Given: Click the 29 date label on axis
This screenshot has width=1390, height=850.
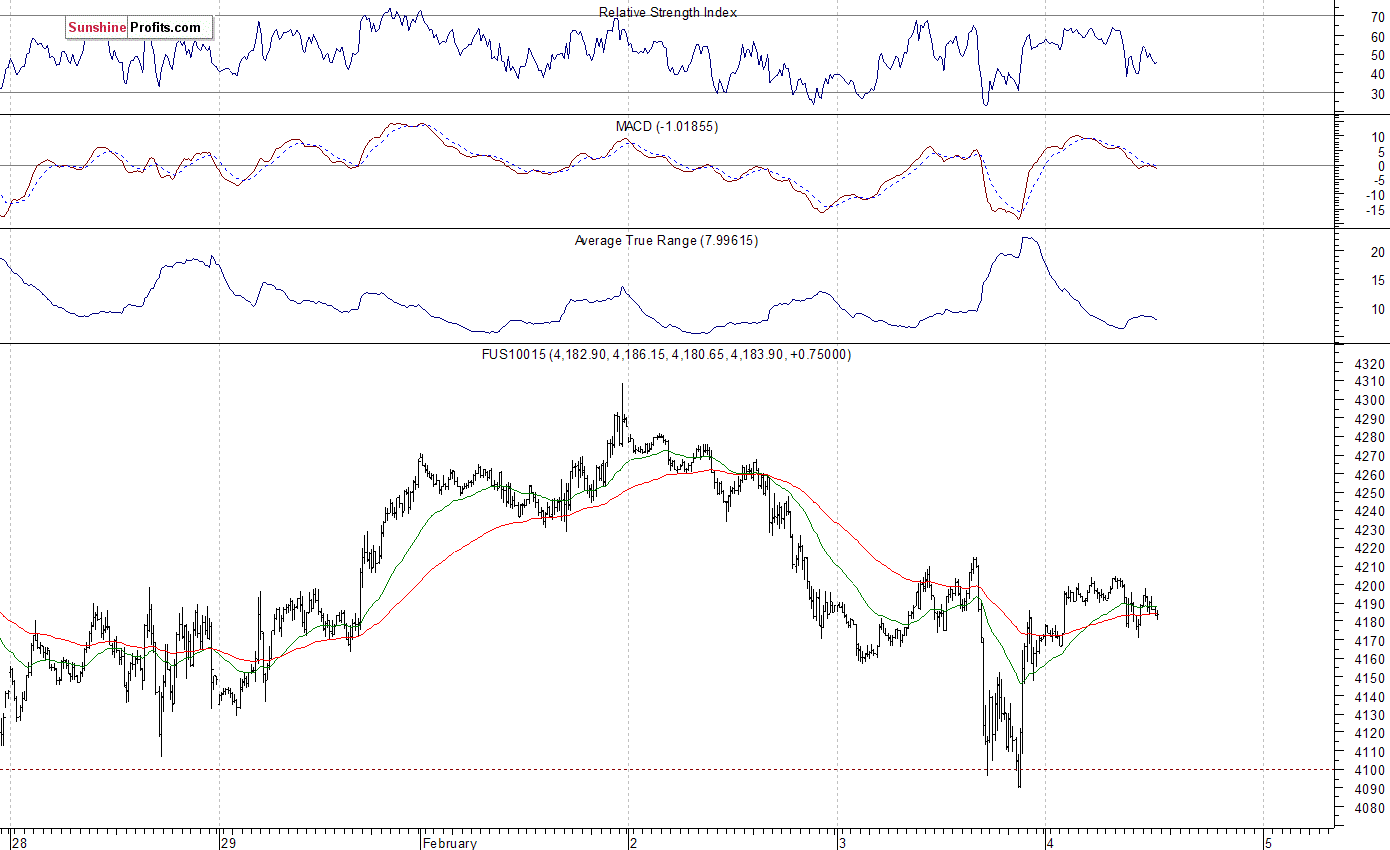Looking at the screenshot, I should 229,843.
